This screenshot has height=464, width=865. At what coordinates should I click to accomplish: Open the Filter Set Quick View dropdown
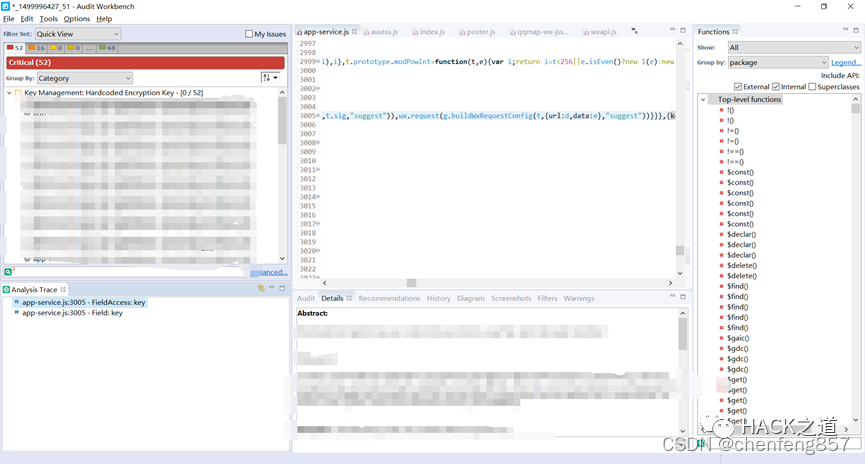pos(78,34)
